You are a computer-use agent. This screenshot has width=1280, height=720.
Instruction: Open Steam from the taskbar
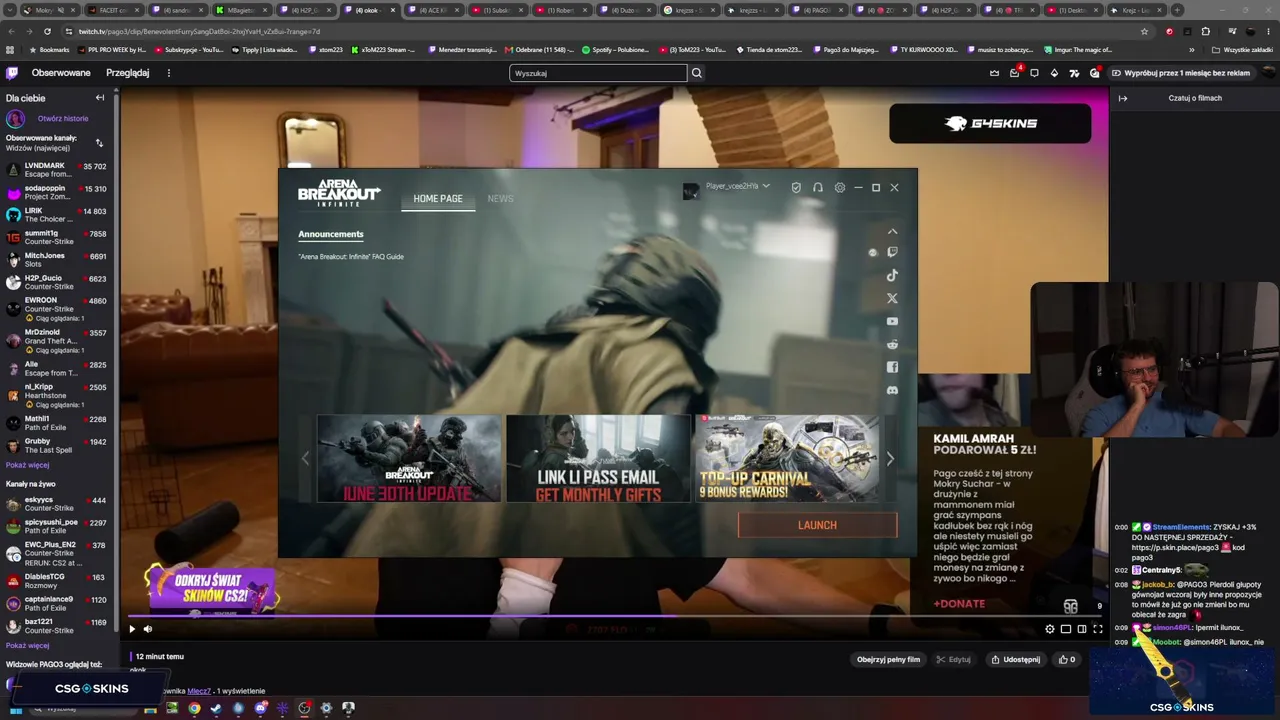click(216, 708)
